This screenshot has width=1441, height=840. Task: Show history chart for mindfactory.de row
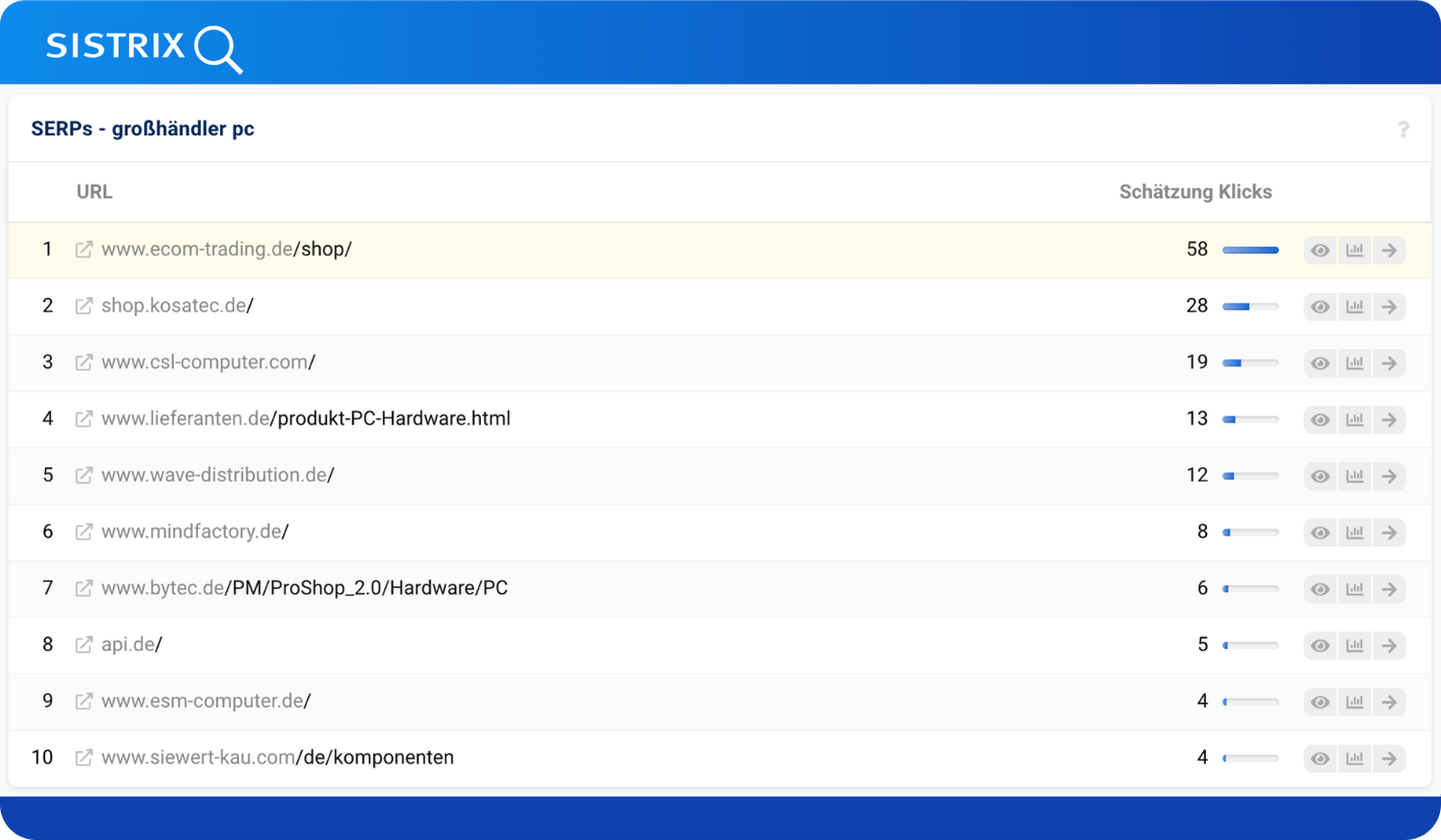coord(1355,532)
